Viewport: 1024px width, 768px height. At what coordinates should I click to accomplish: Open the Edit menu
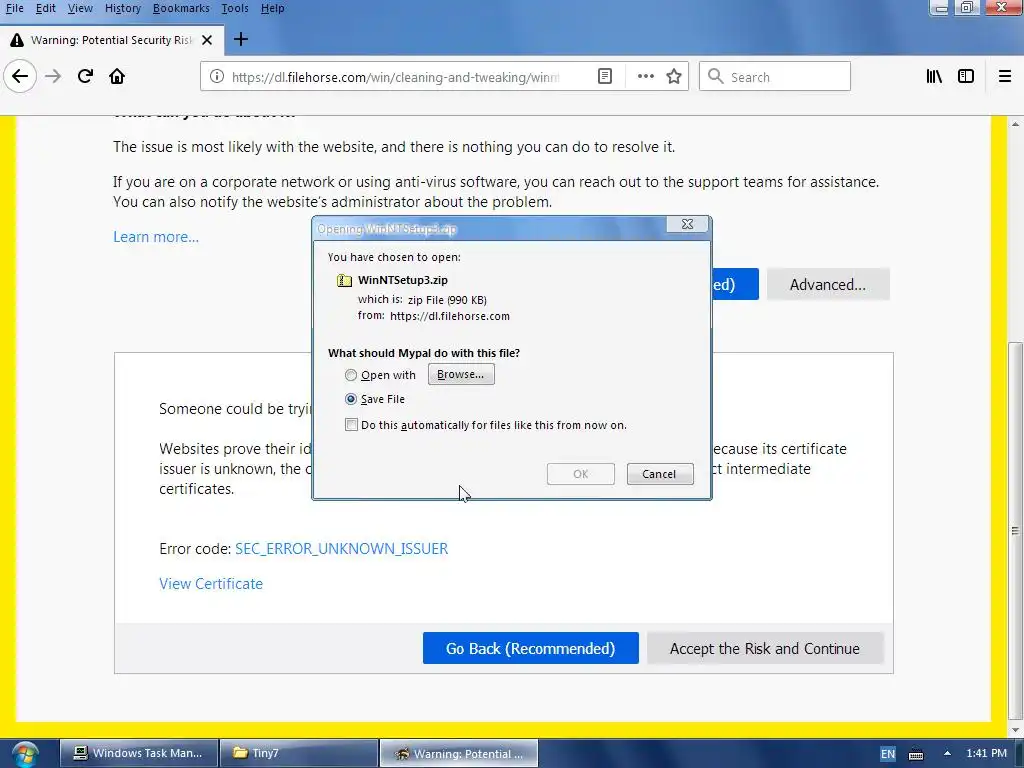[45, 8]
